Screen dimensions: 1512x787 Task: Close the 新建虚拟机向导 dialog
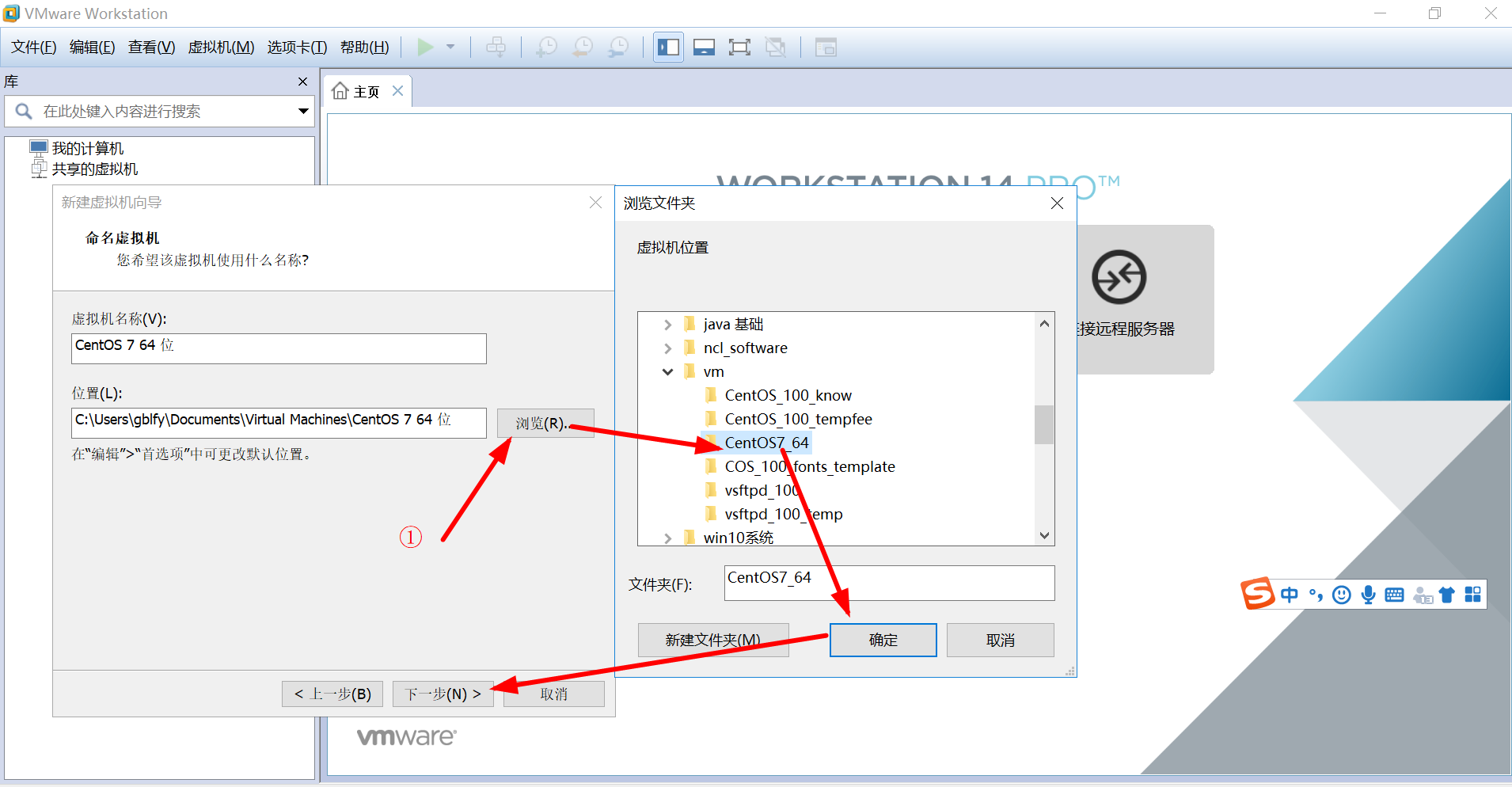596,203
